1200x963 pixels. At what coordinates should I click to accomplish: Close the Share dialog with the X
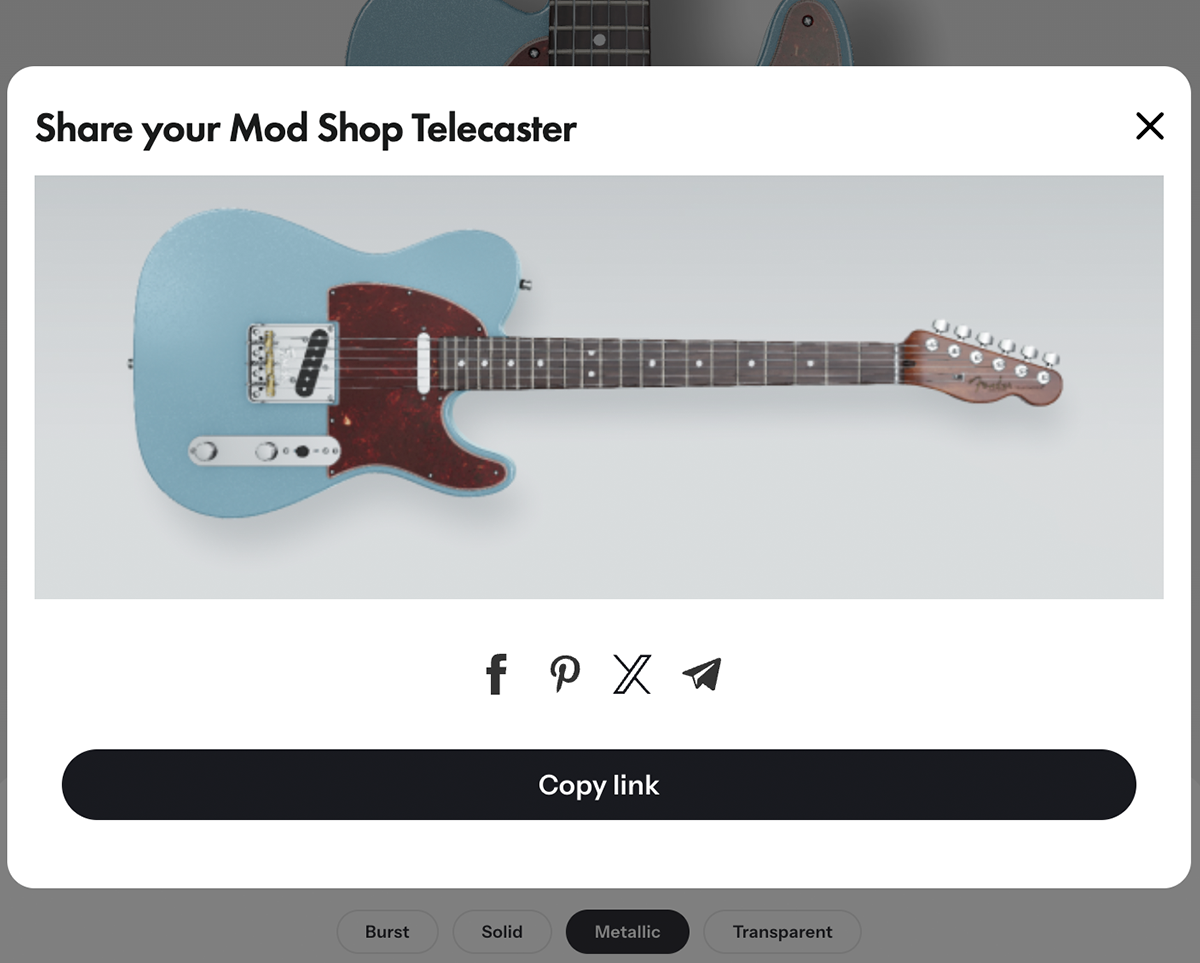pos(1150,126)
